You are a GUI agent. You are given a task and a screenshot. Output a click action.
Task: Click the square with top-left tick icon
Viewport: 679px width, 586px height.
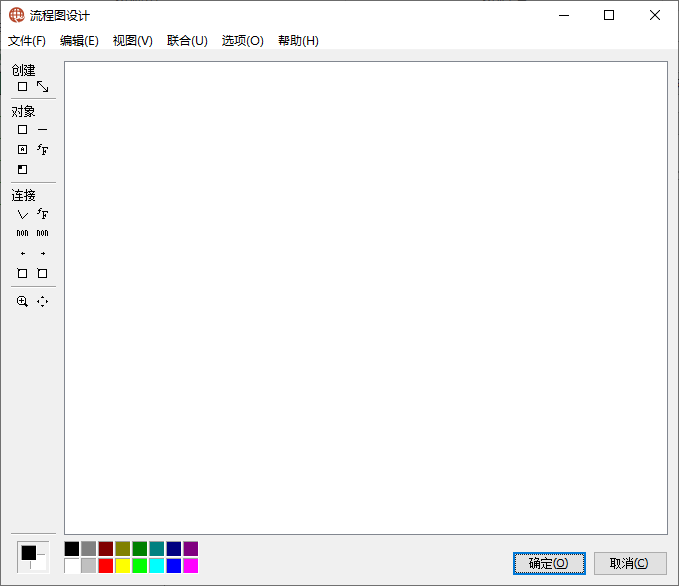pyautogui.click(x=22, y=273)
